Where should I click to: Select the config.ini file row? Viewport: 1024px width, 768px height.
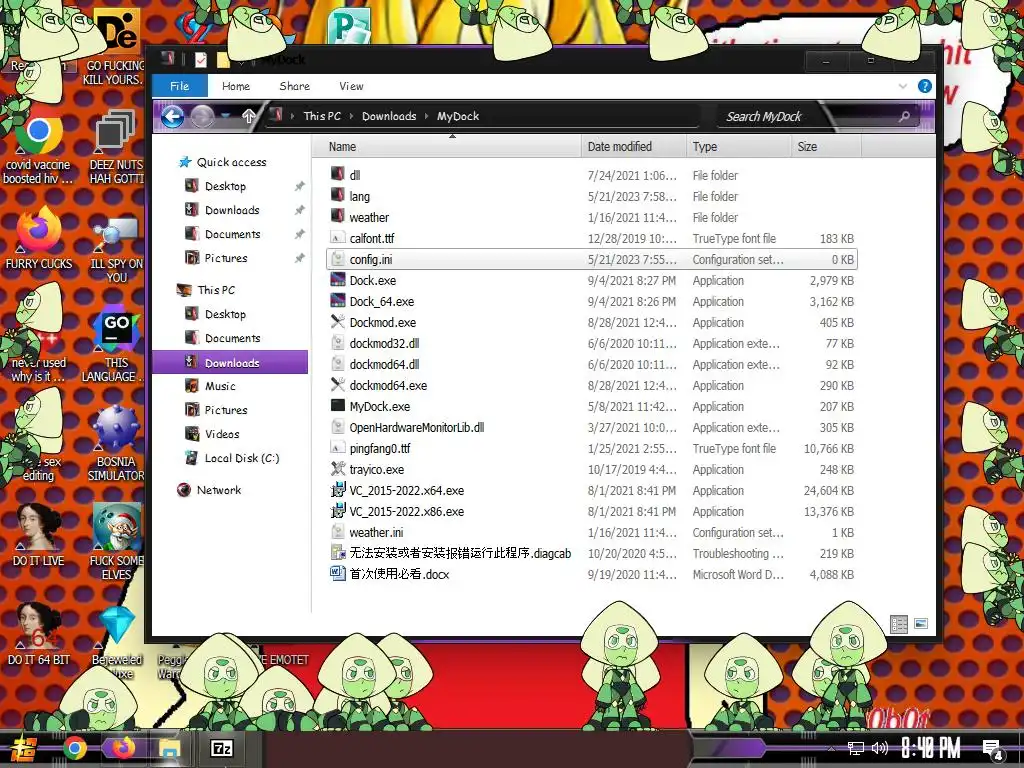click(592, 259)
